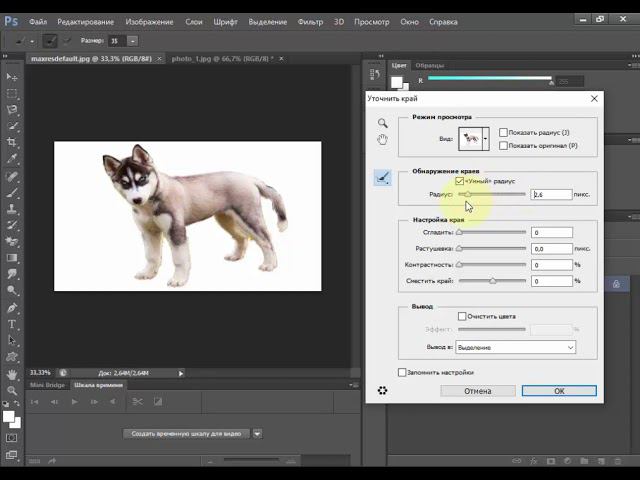Switch to Mini Bridge tab
Image resolution: width=640 pixels, height=480 pixels.
pyautogui.click(x=47, y=385)
